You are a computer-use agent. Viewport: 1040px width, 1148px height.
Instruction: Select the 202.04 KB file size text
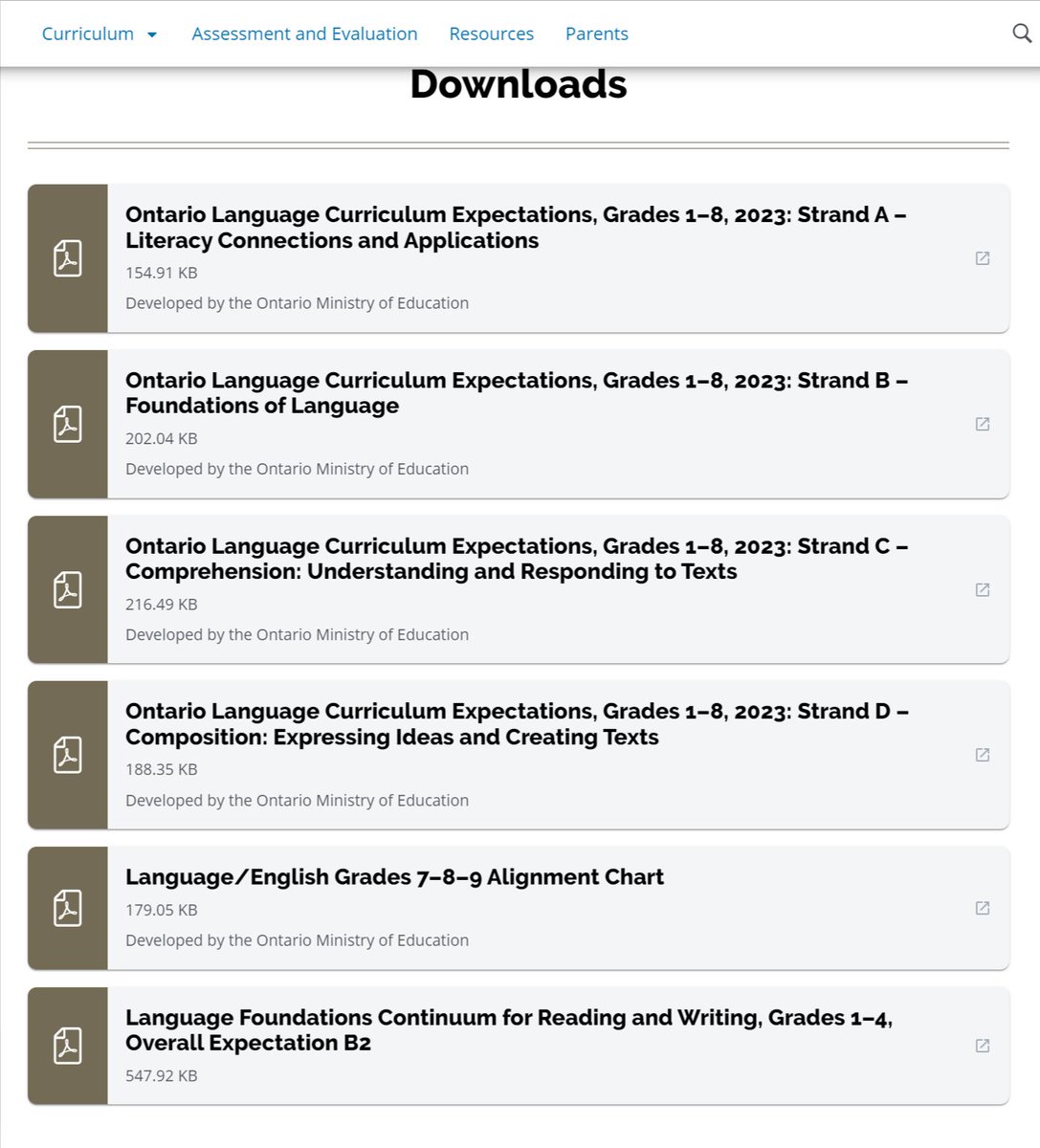click(x=162, y=439)
